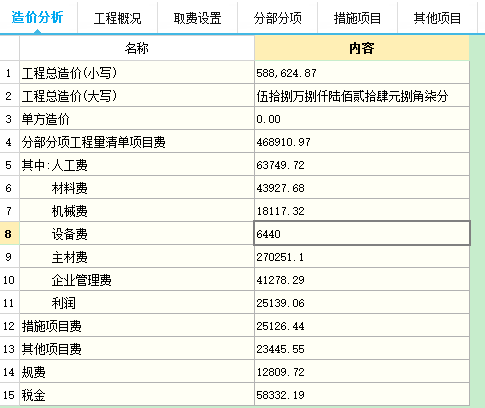485x408 pixels.
Task: Select the 设备费 name cell
Action: (137, 234)
